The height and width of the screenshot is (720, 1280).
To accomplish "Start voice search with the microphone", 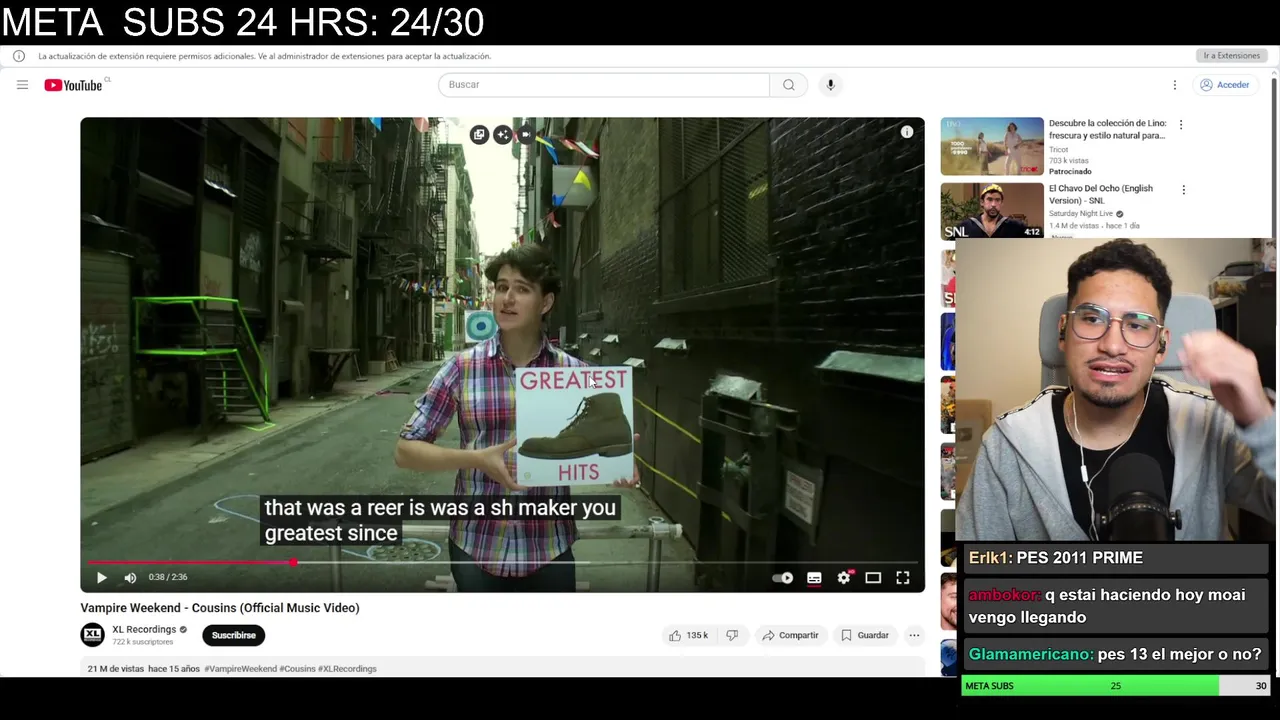I will (830, 85).
